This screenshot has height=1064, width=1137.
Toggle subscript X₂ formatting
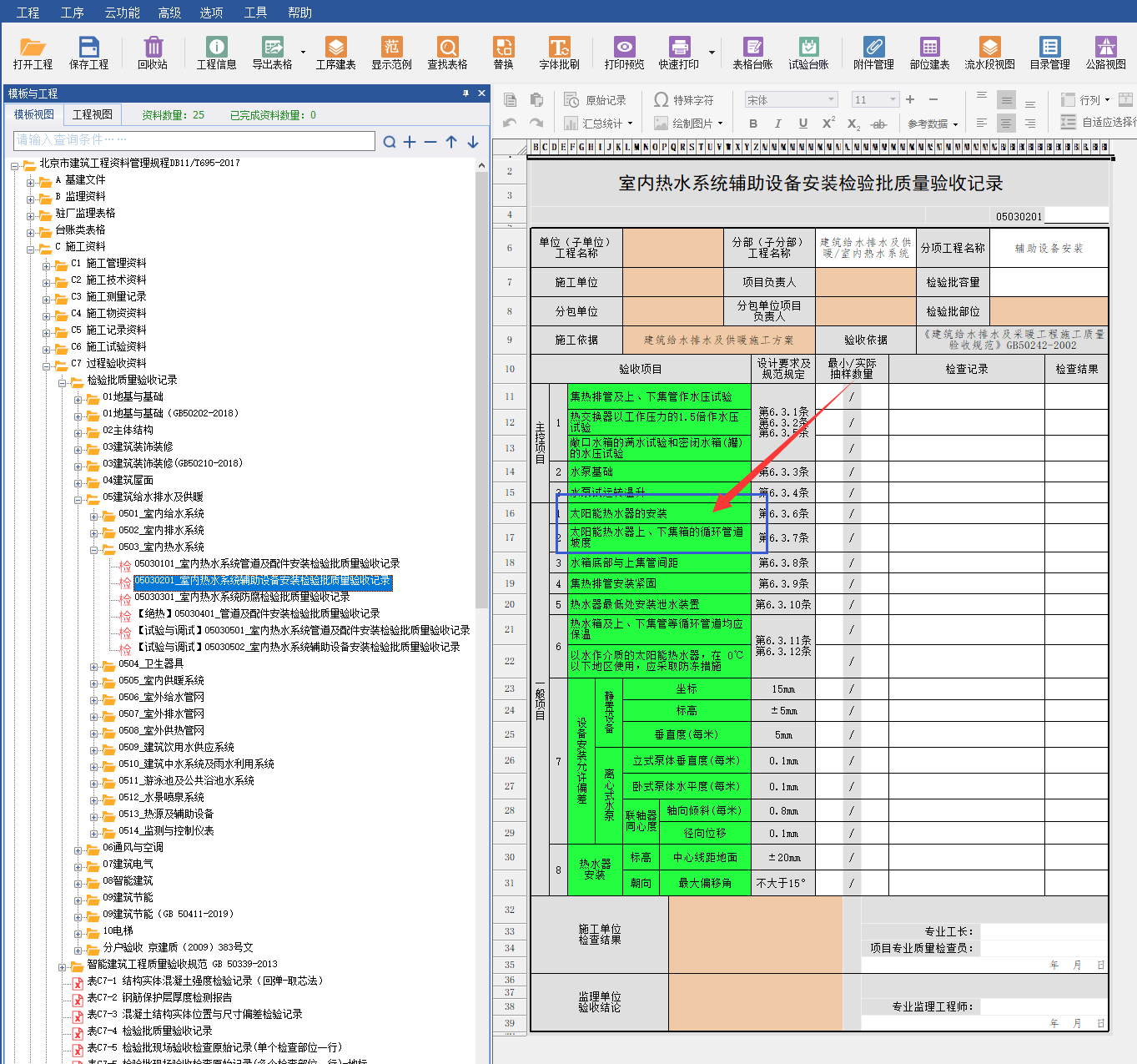click(x=853, y=124)
